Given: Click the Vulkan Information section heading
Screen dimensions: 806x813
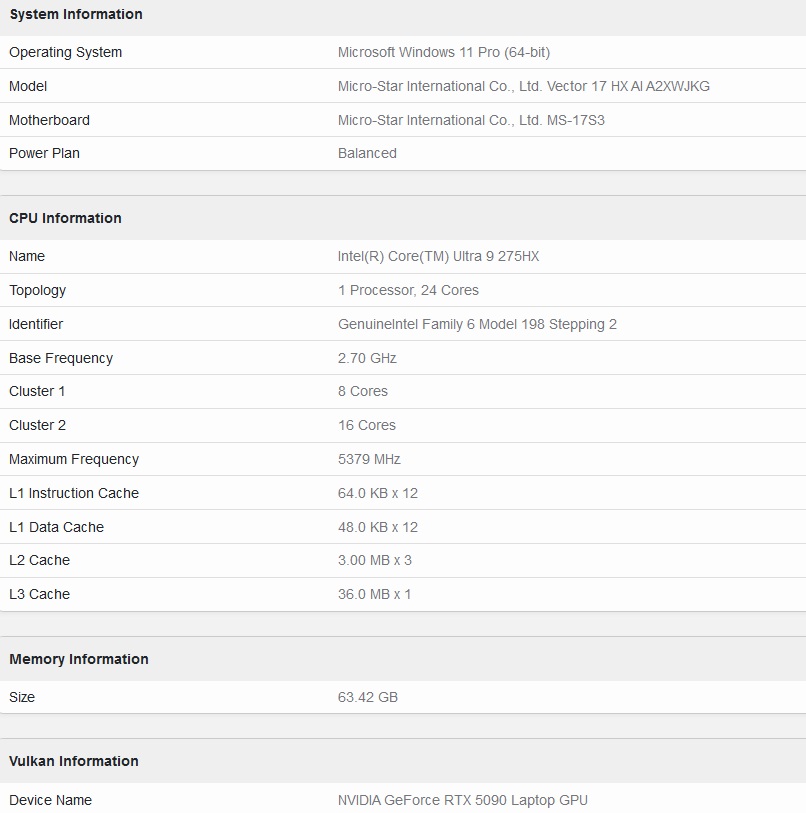Looking at the screenshot, I should 74,761.
